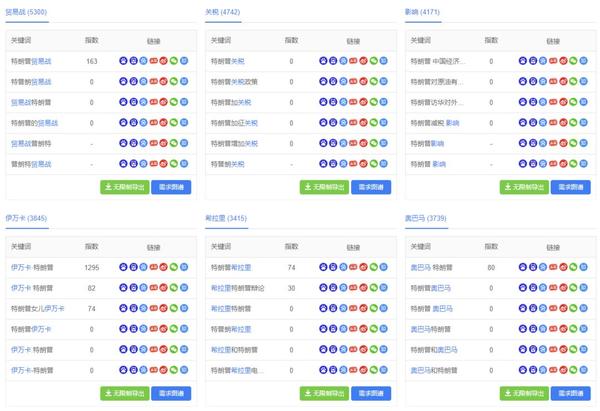This screenshot has height=411, width=600.
Task: Click green 无限制导出 button in 影响 panel
Action: [524, 187]
